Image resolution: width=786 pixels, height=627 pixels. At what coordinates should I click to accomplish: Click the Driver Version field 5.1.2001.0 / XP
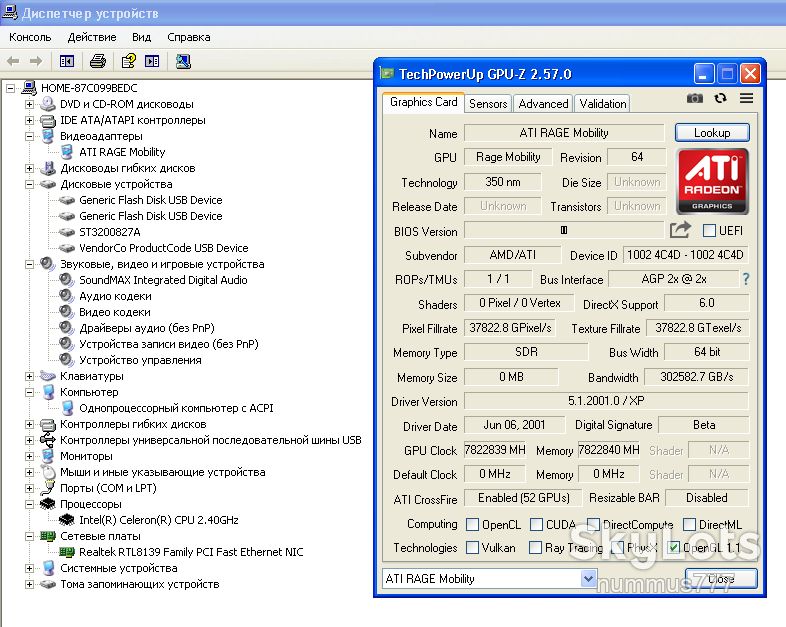[x=606, y=401]
